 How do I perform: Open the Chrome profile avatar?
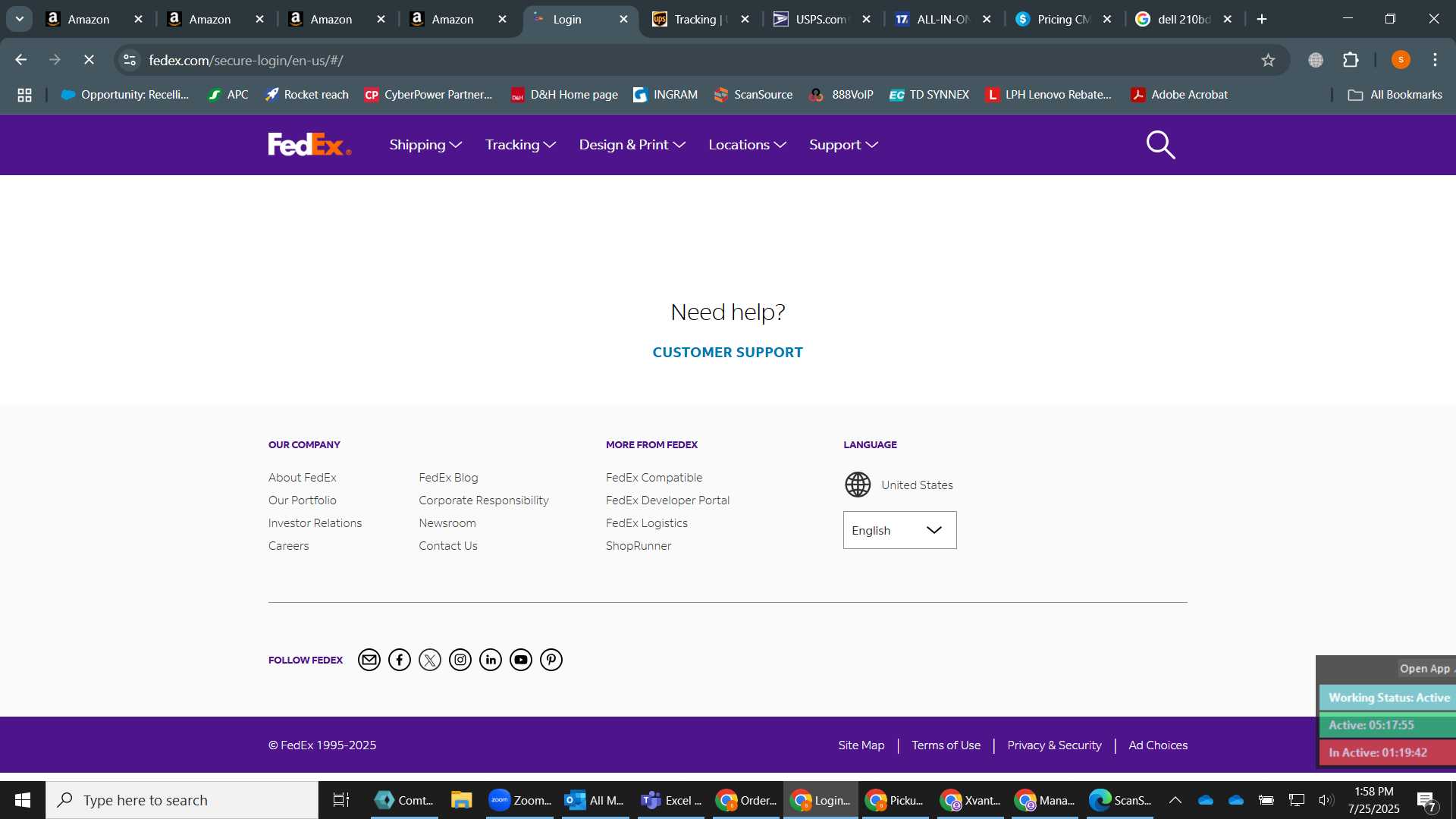pyautogui.click(x=1401, y=60)
